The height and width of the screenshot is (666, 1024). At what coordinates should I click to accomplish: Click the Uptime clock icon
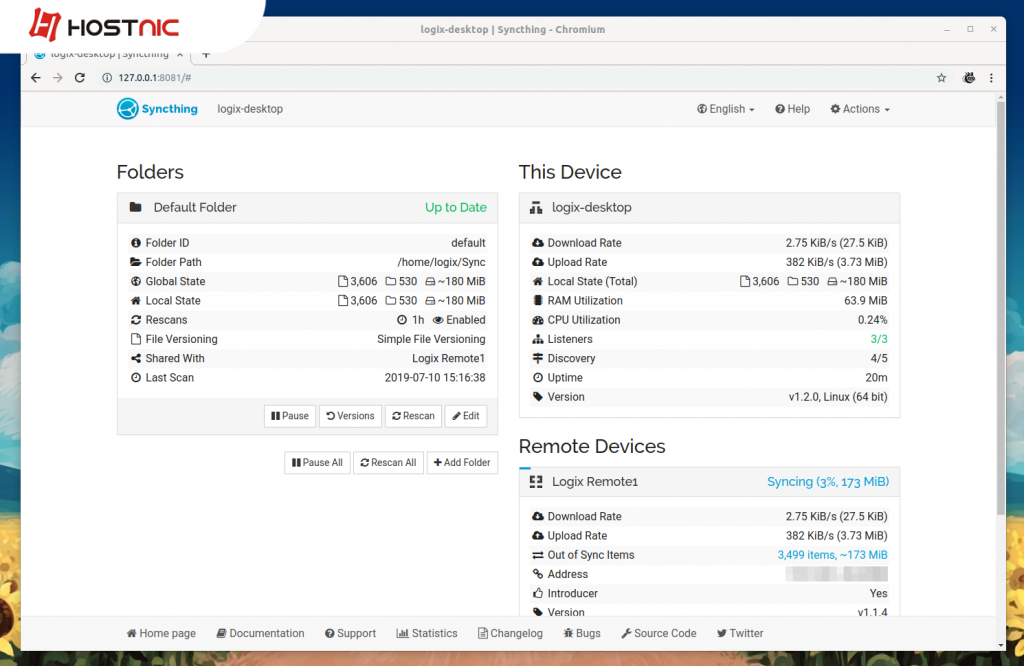point(537,377)
